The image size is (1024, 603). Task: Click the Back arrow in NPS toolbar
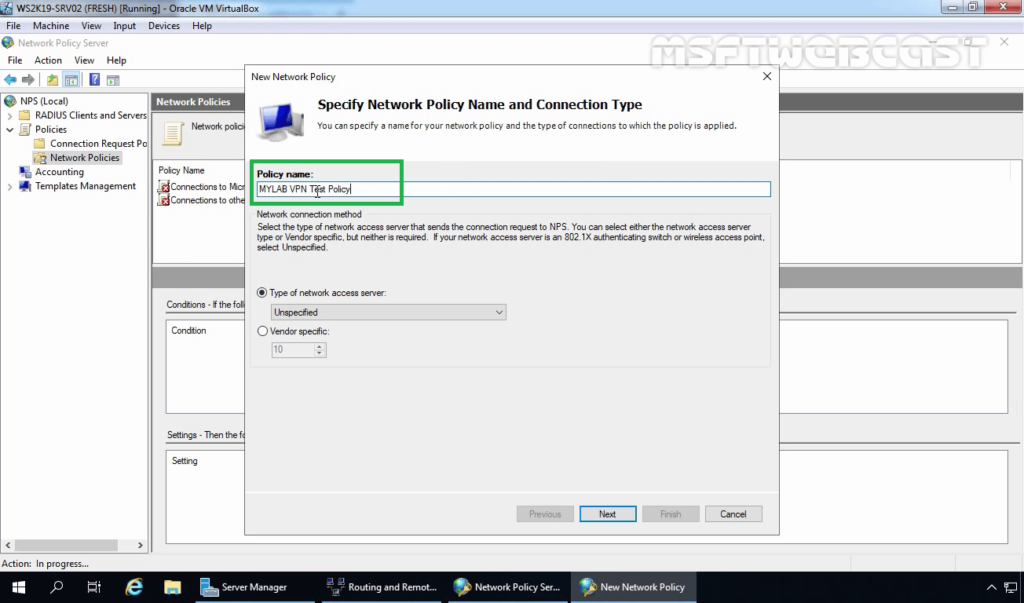(x=10, y=80)
